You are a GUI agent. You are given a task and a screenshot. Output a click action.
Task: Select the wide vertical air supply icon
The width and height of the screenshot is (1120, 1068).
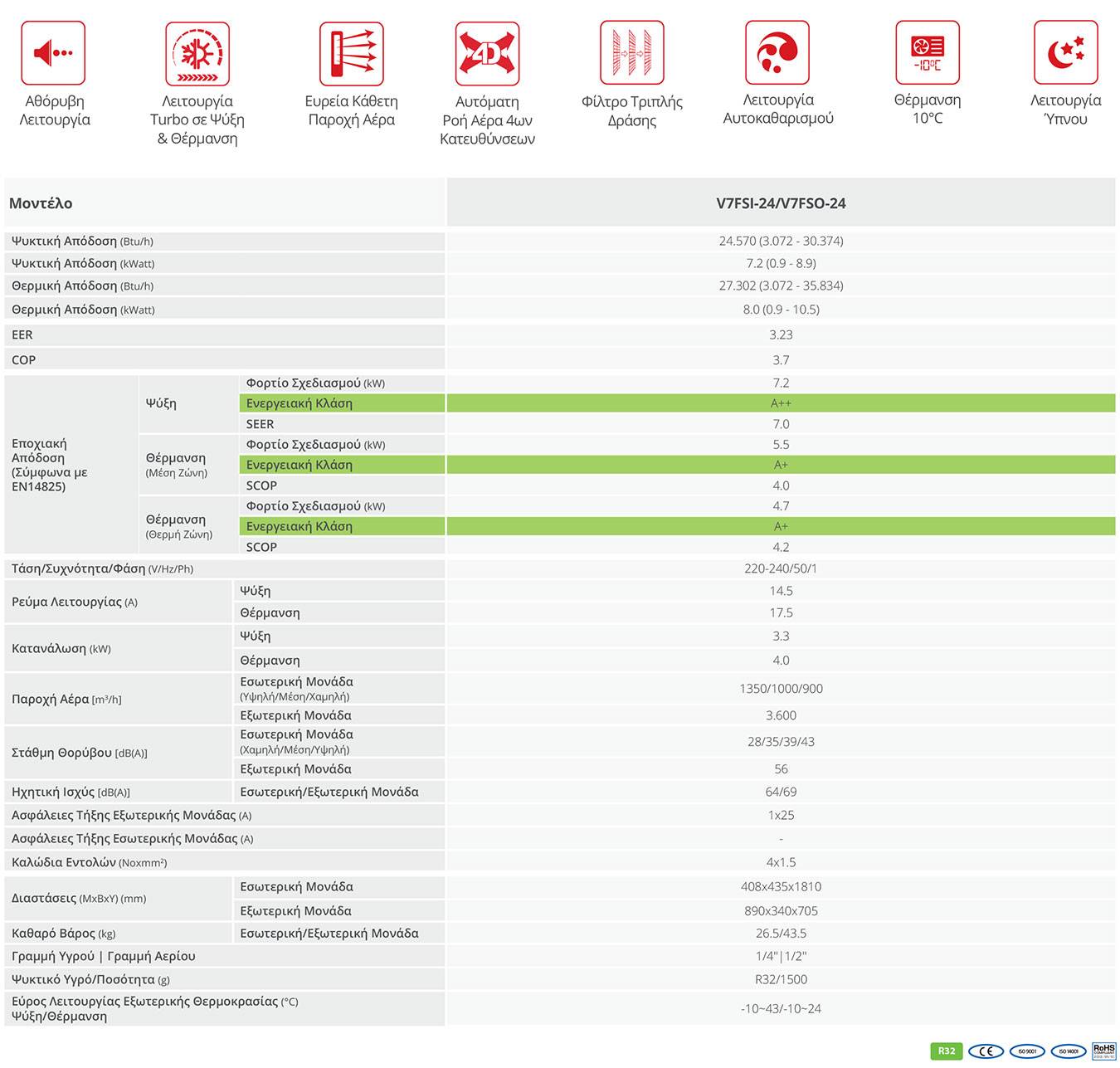tap(351, 54)
